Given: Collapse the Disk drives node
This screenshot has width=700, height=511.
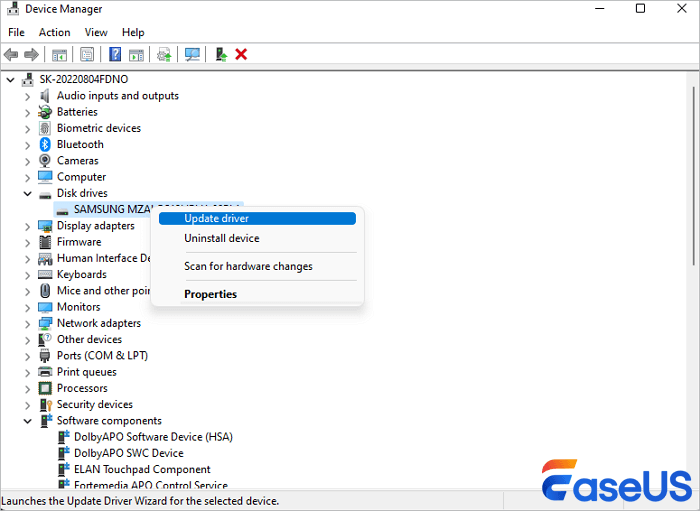Looking at the screenshot, I should click(28, 194).
